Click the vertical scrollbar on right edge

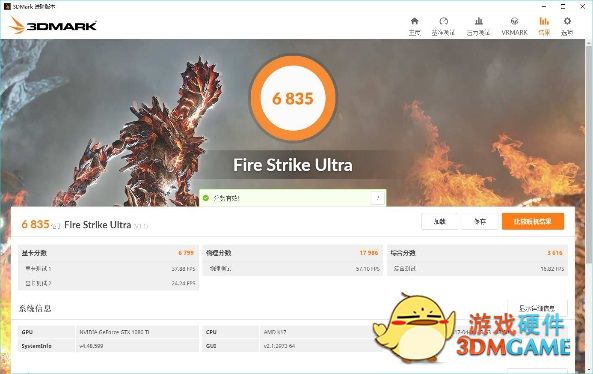589,151
